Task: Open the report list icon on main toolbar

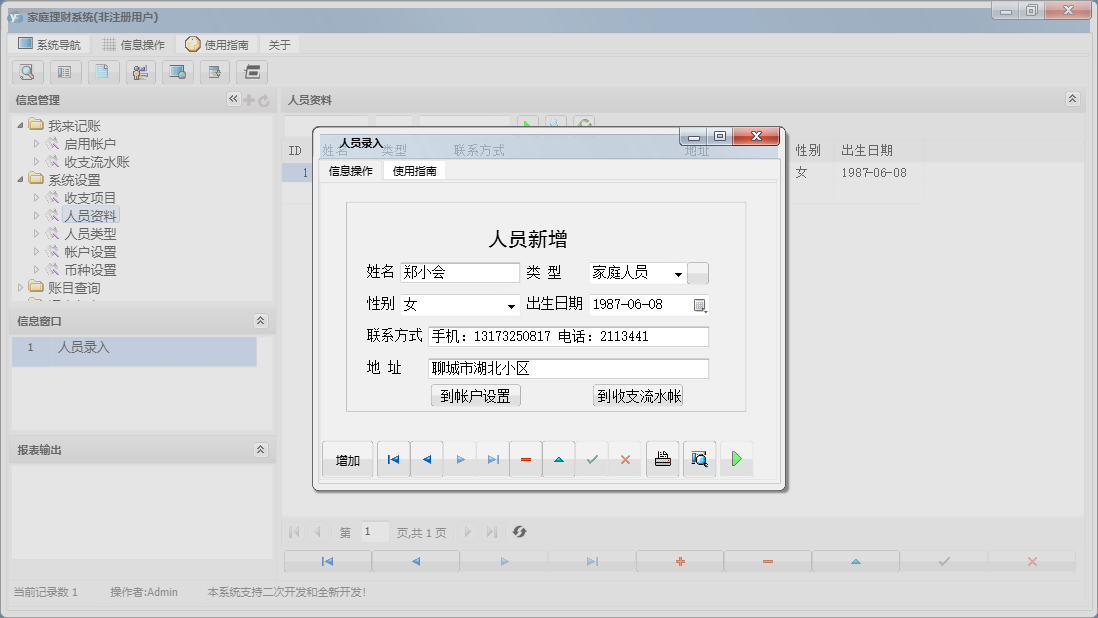Action: [65, 72]
